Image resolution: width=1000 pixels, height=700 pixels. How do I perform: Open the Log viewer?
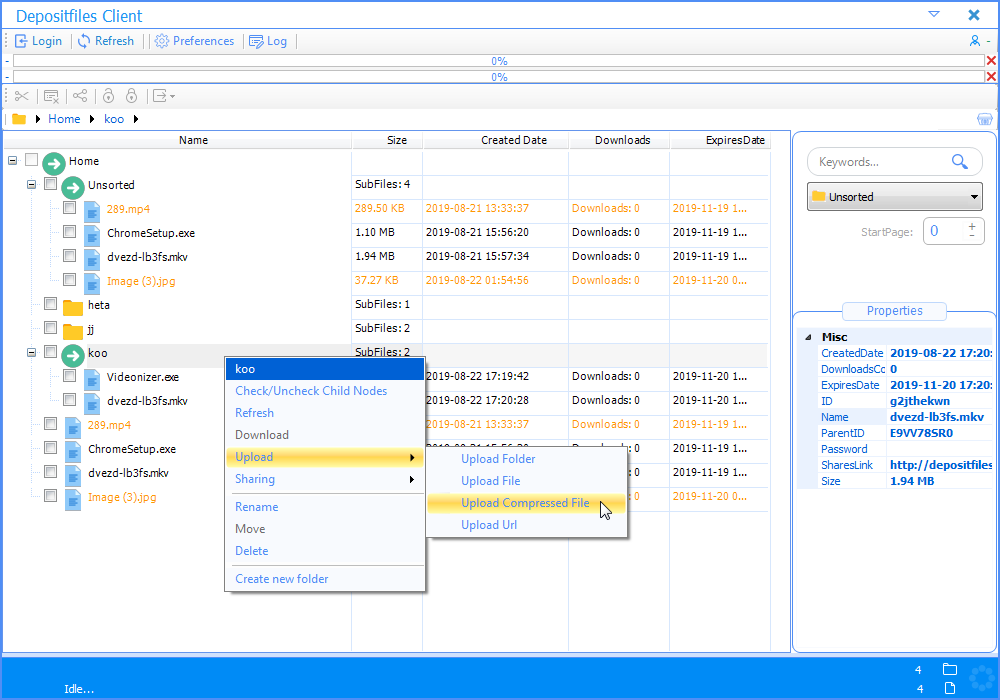click(268, 41)
